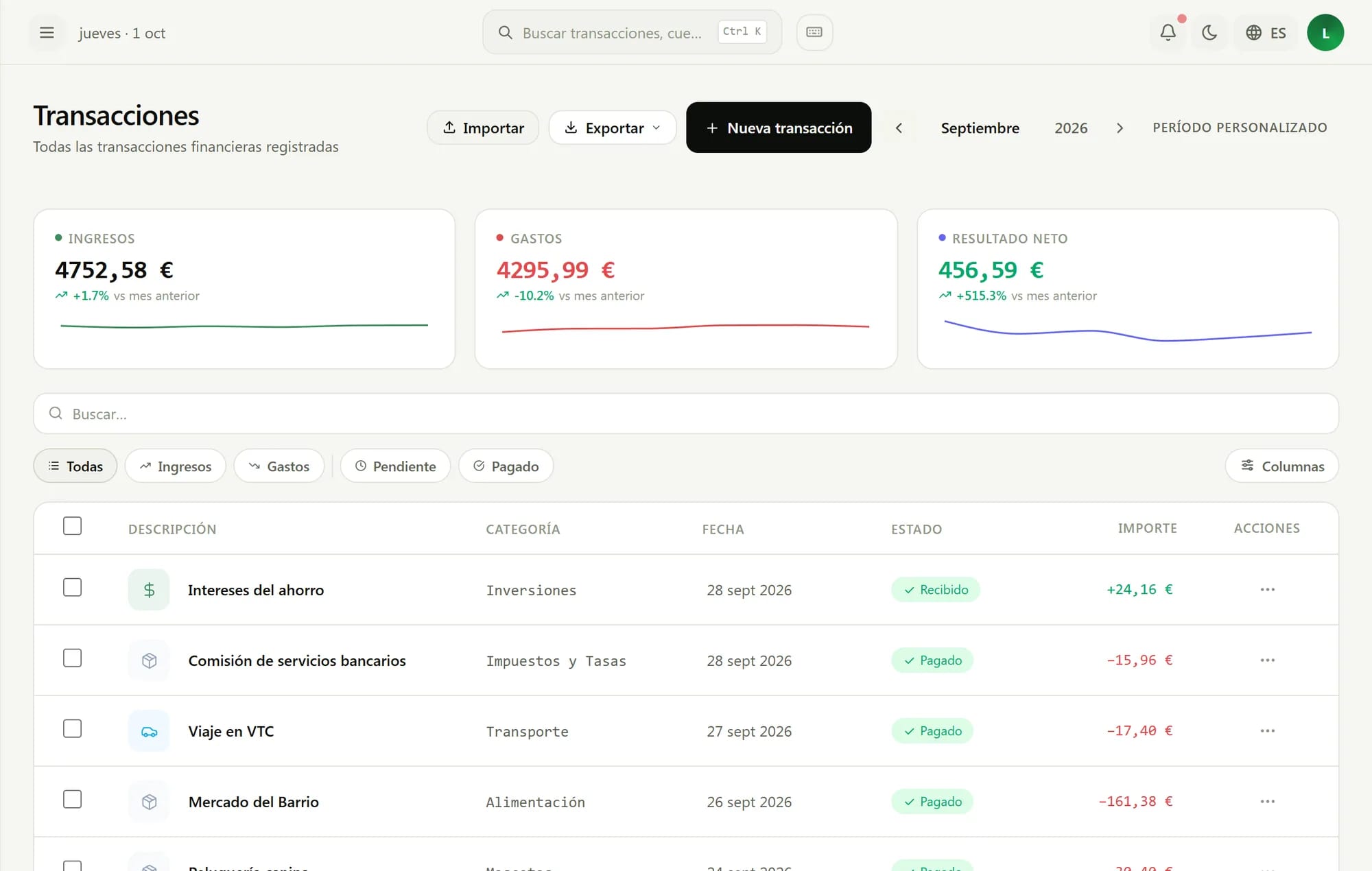1372x871 pixels.
Task: Open actions menu for Intereses del ahorro
Action: click(x=1267, y=589)
